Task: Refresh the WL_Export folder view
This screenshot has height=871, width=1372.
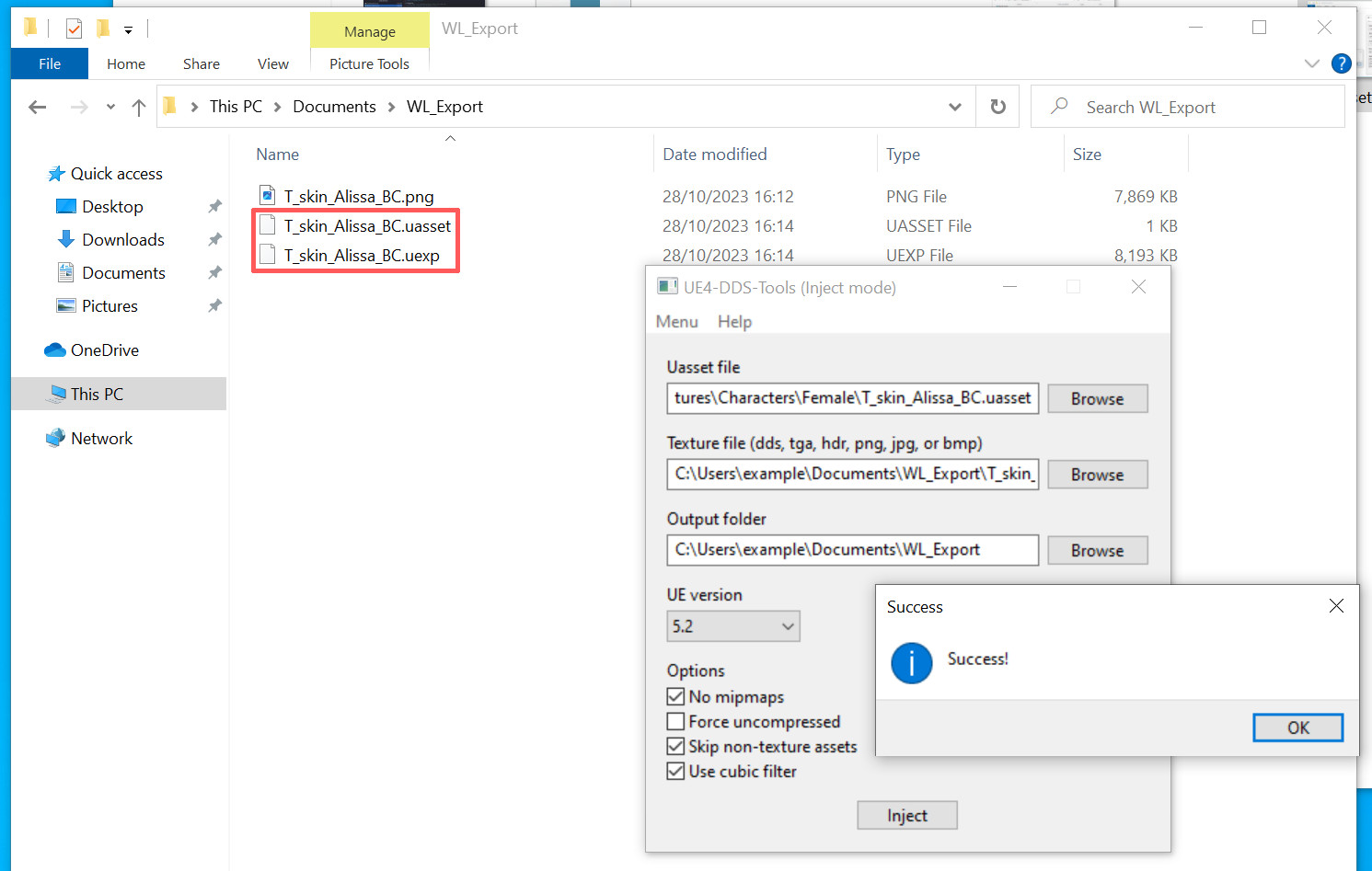Action: [x=997, y=107]
